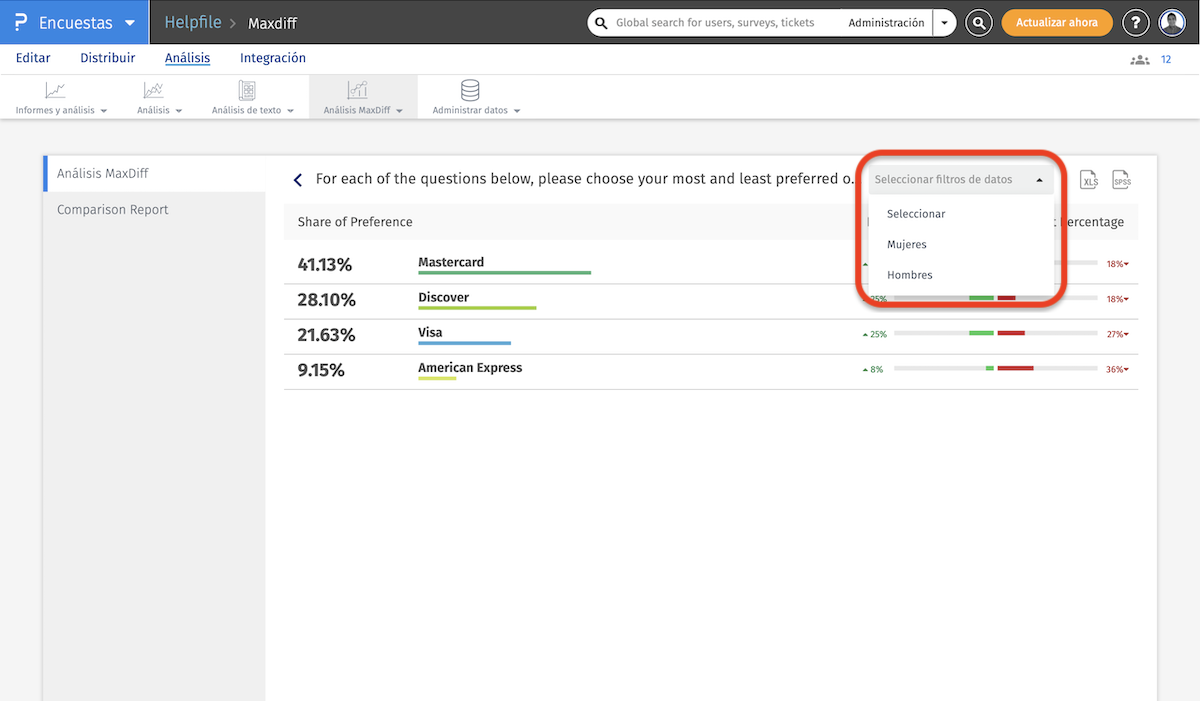Open the Comparison Report section

pyautogui.click(x=113, y=210)
